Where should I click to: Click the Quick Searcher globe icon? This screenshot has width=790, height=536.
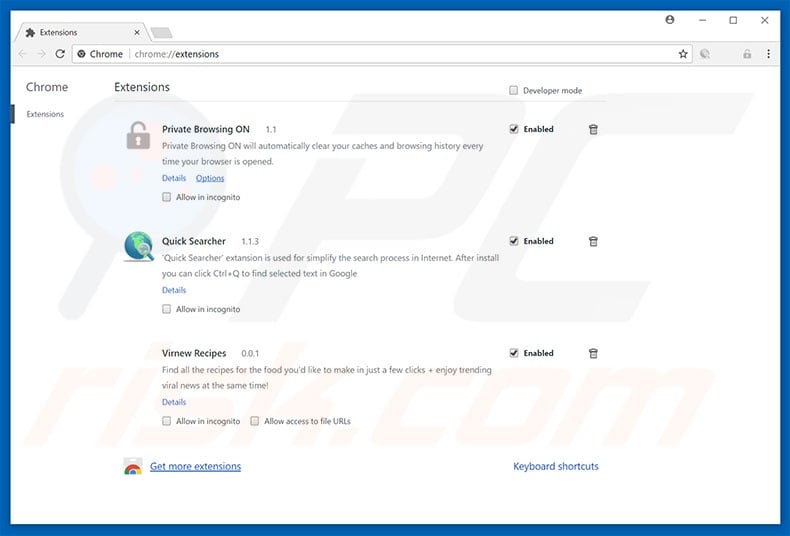[139, 247]
